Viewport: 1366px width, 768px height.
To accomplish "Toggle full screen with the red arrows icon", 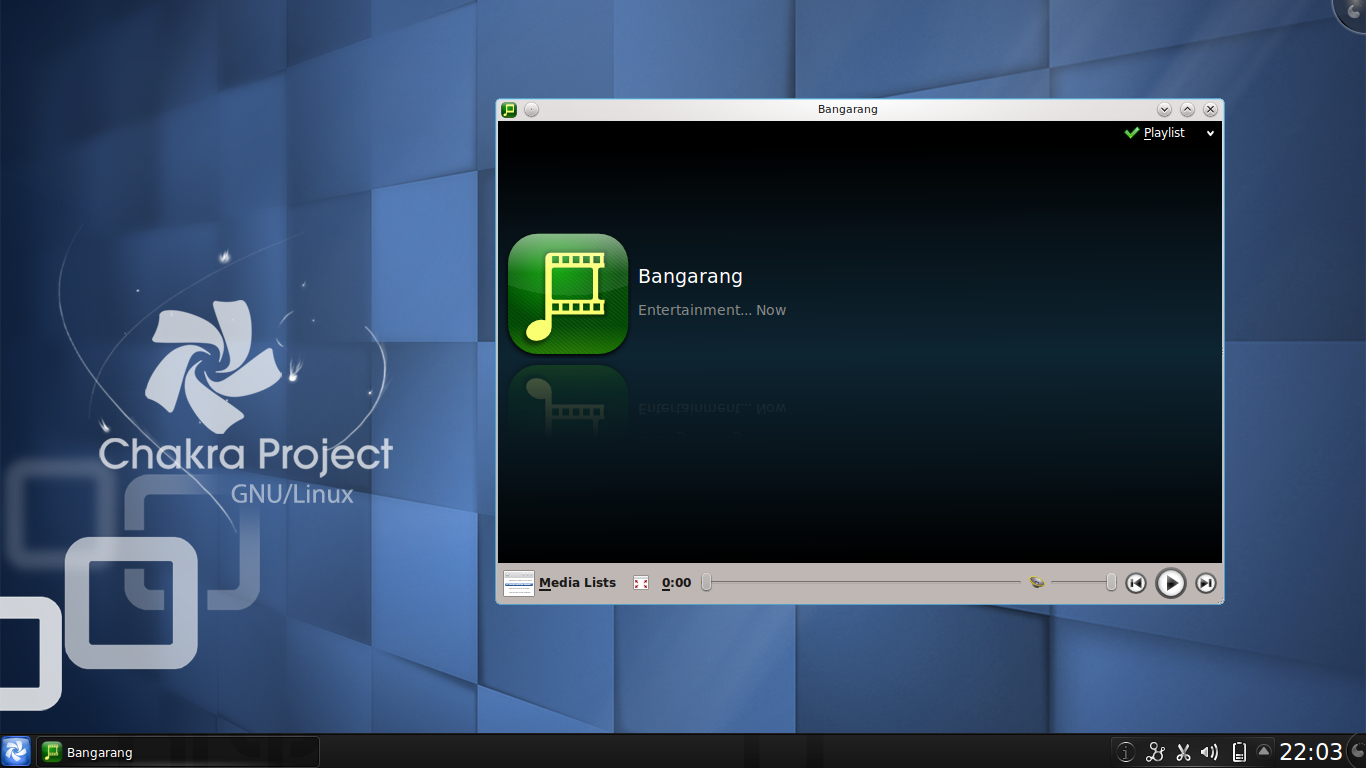I will [641, 583].
